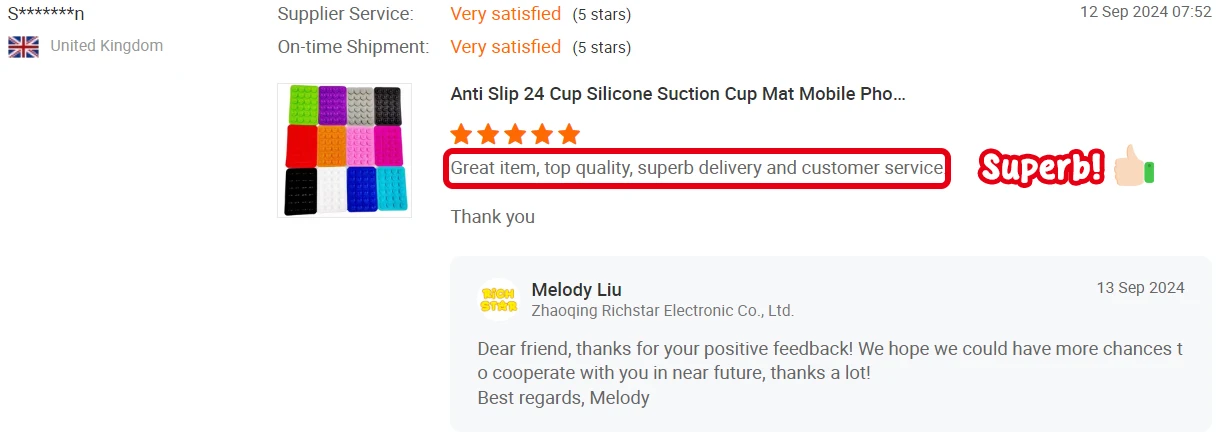Click Zhaoqing Richstar Electronic Co., Ltd. company name
The width and height of the screenshot is (1224, 445).
[x=662, y=311]
